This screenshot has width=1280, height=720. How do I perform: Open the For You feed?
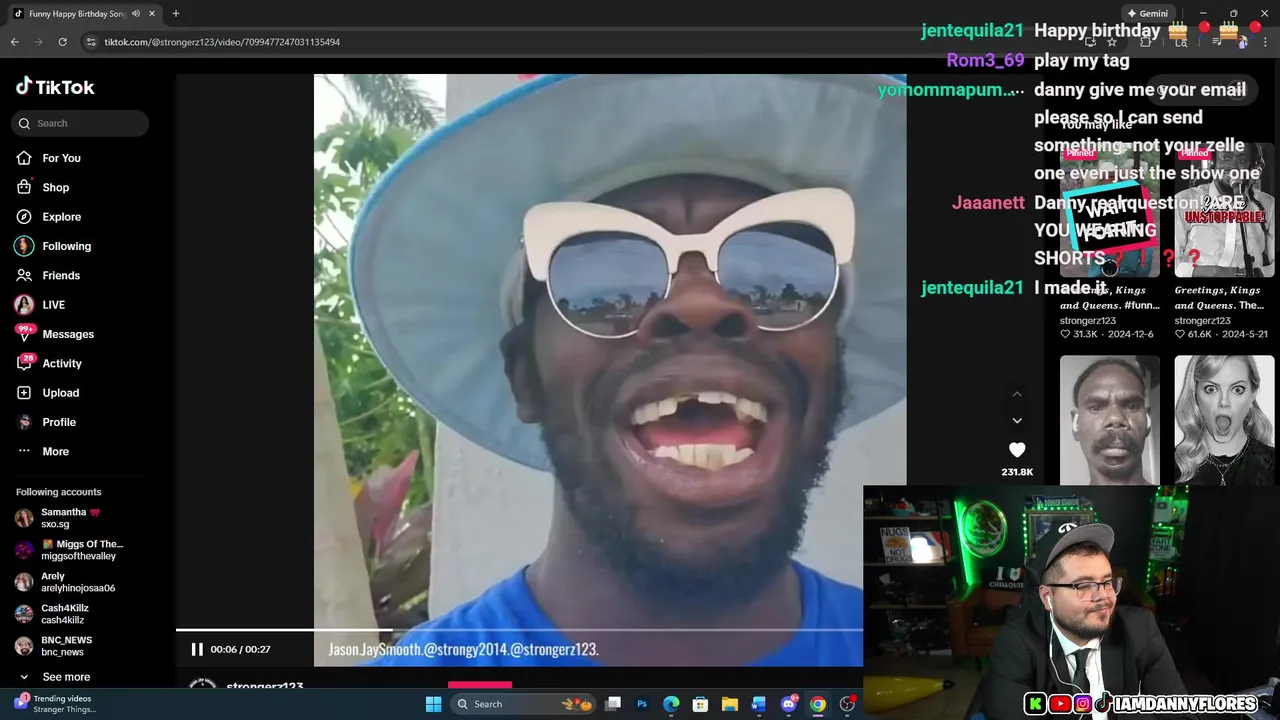click(61, 158)
